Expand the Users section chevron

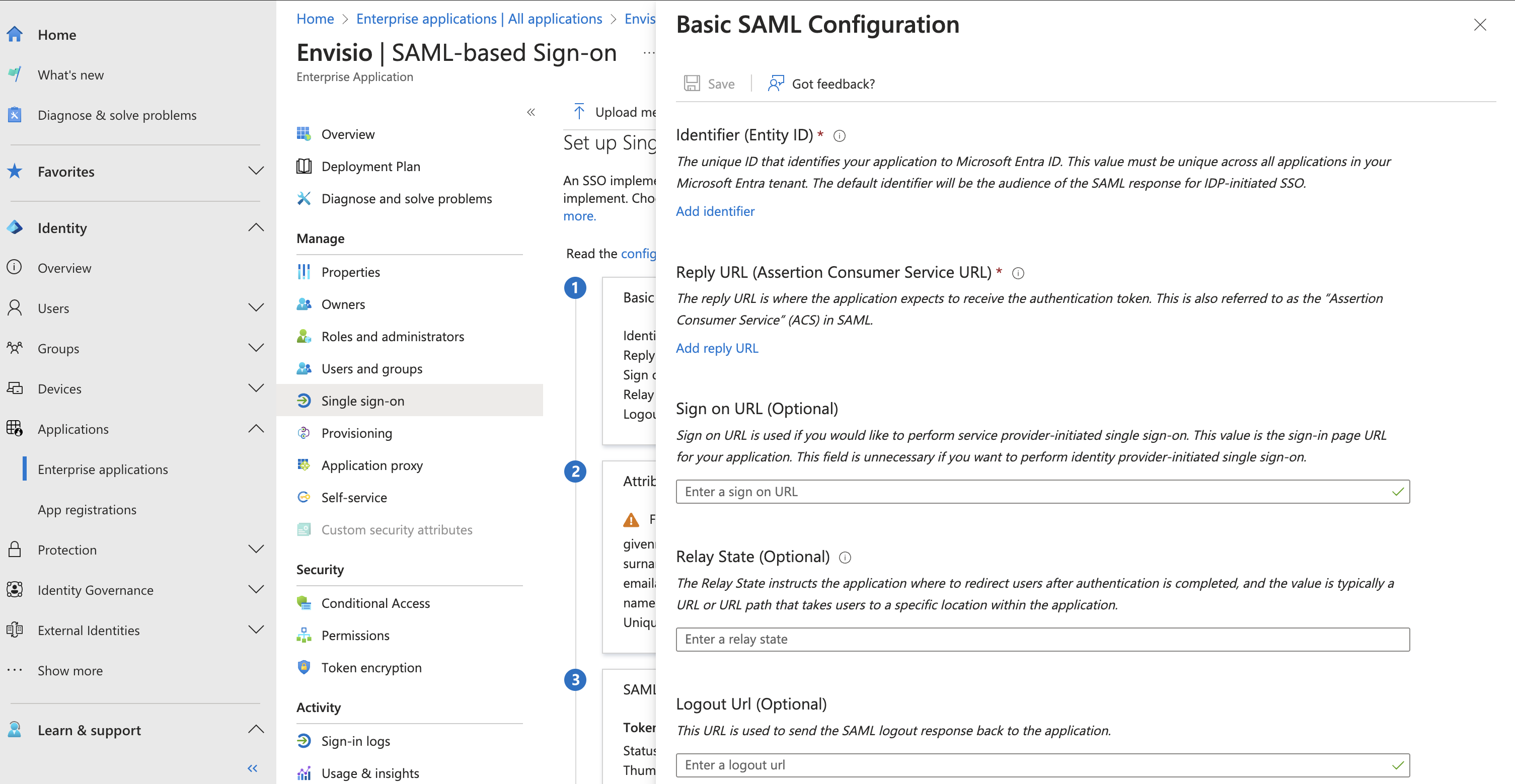tap(256, 307)
